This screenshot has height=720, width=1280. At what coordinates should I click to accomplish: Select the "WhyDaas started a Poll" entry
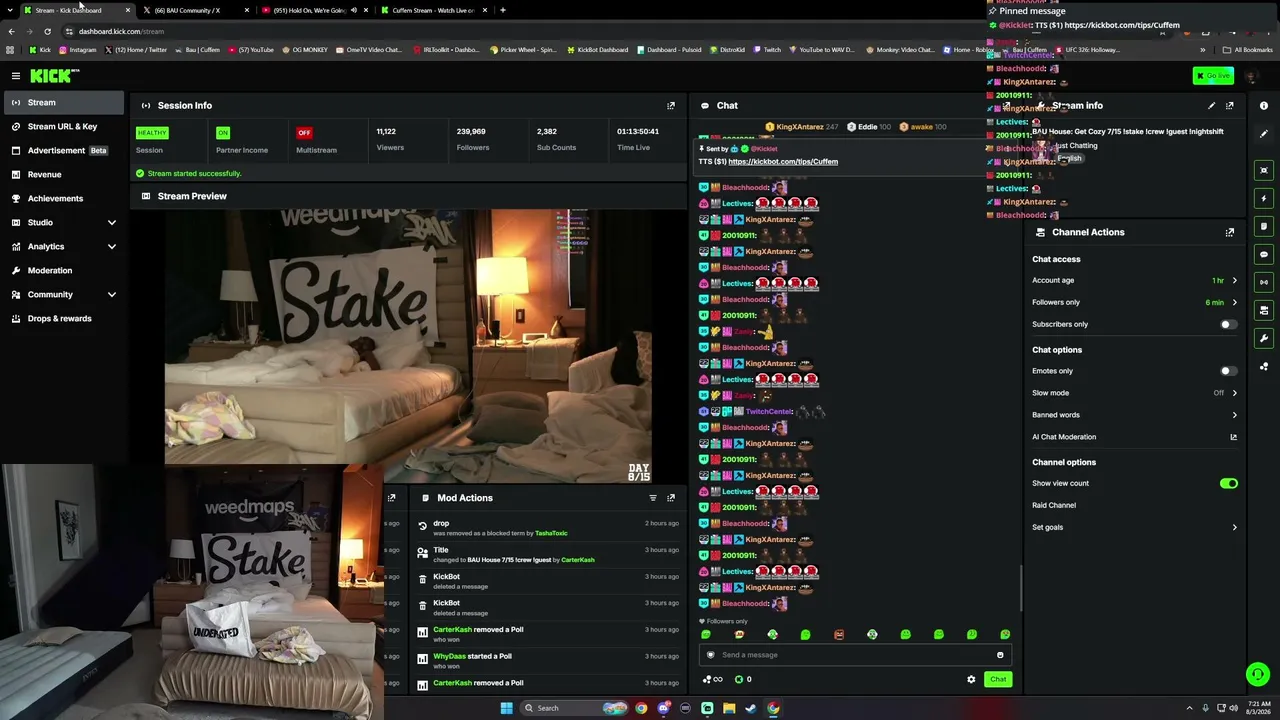point(548,660)
